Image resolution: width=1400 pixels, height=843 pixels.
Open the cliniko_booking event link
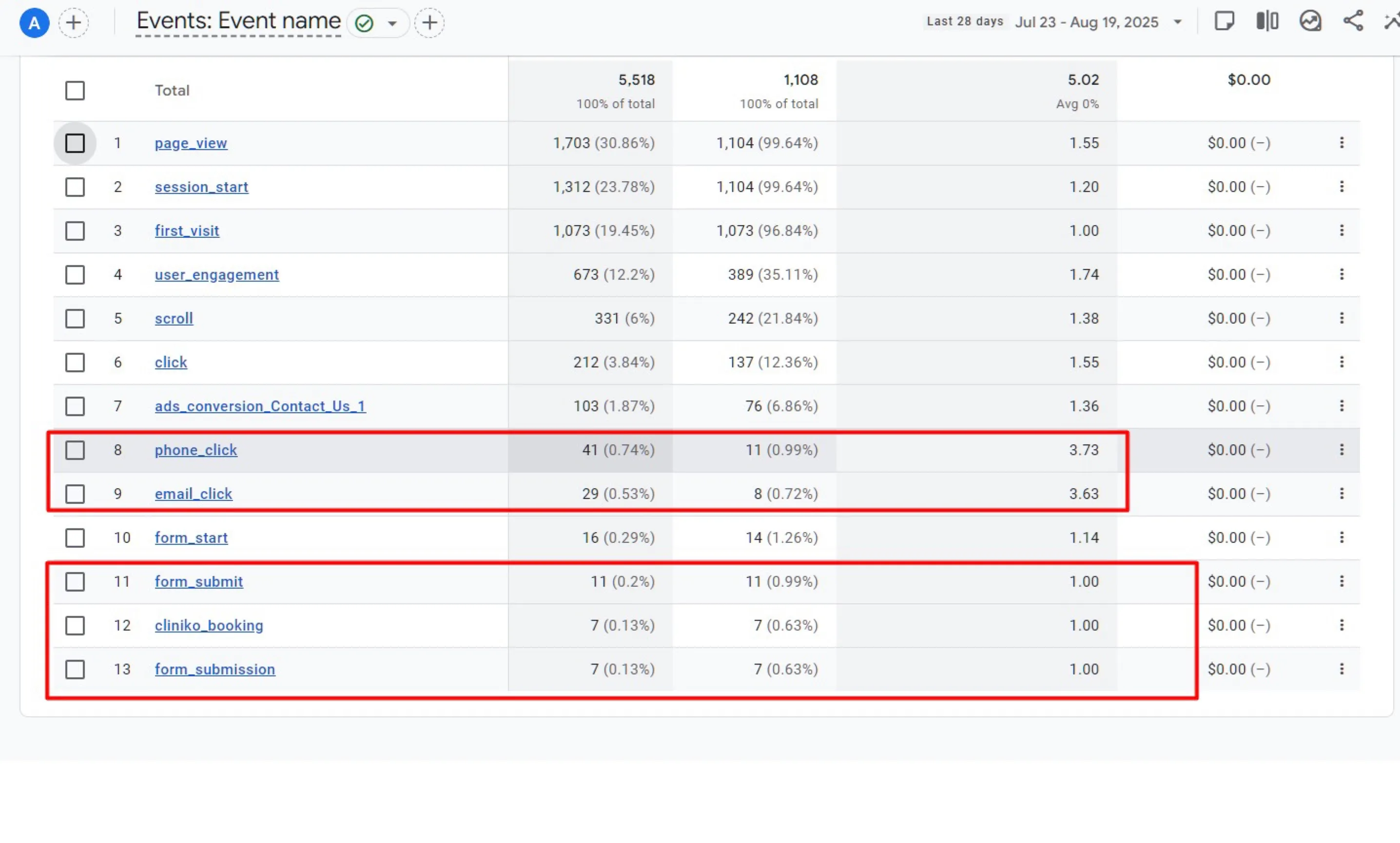pos(209,626)
